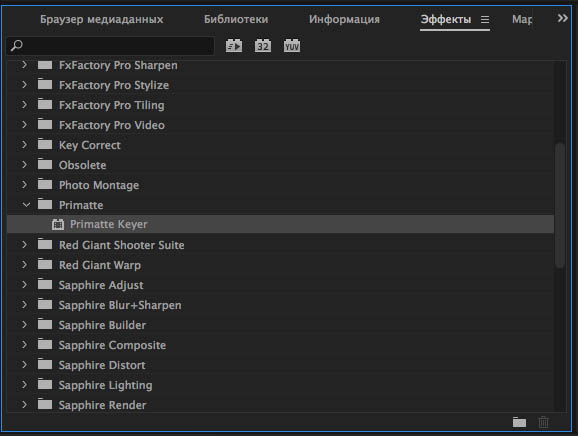Select Sapphire Lighting label
The image size is (578, 436).
click(x=105, y=385)
